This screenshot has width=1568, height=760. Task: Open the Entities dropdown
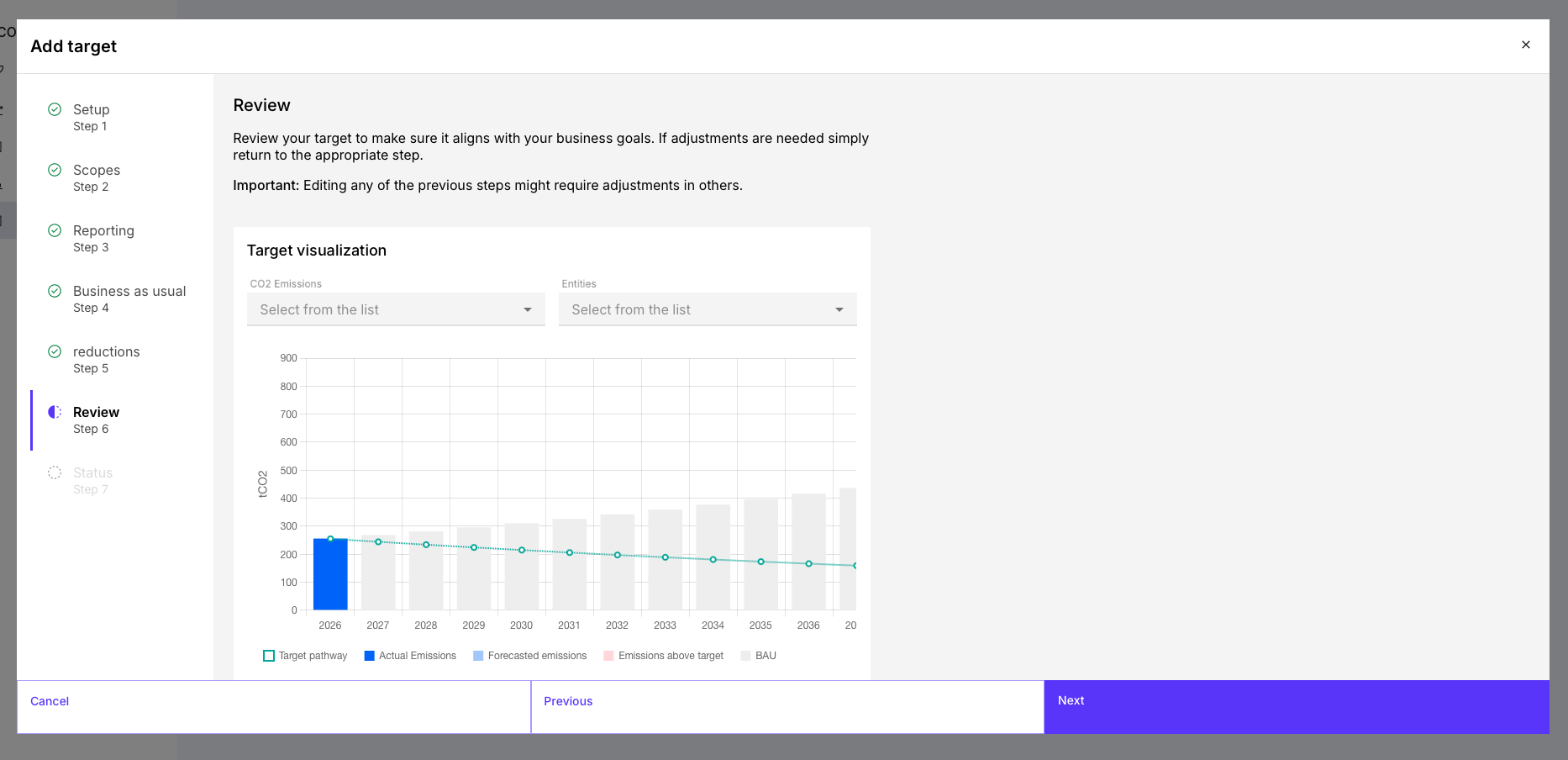708,309
